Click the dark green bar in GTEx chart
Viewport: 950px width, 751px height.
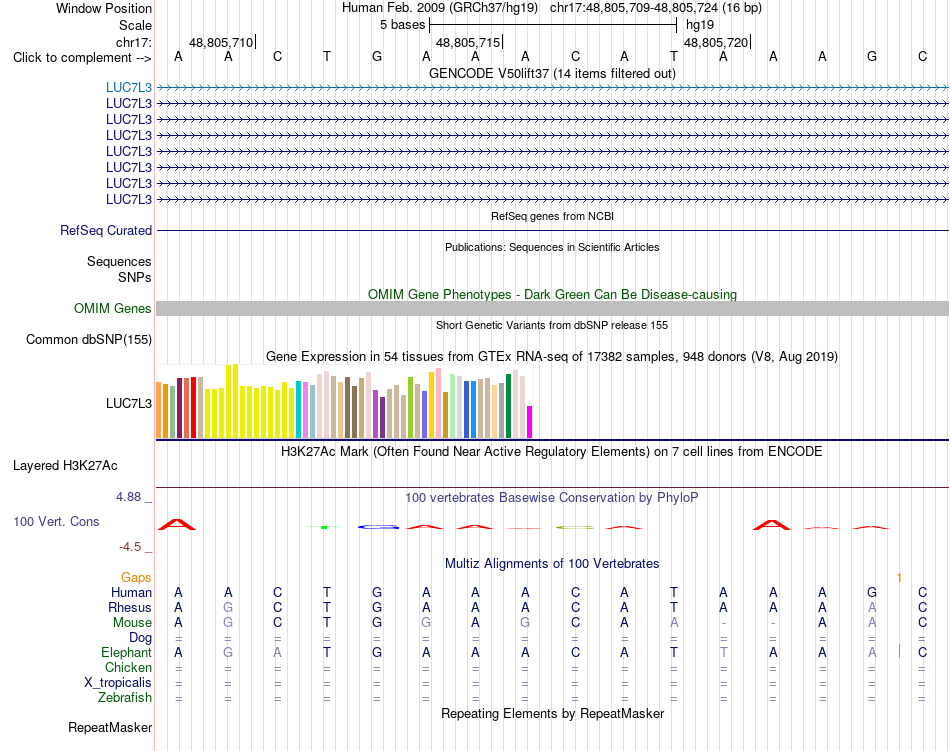[x=508, y=406]
